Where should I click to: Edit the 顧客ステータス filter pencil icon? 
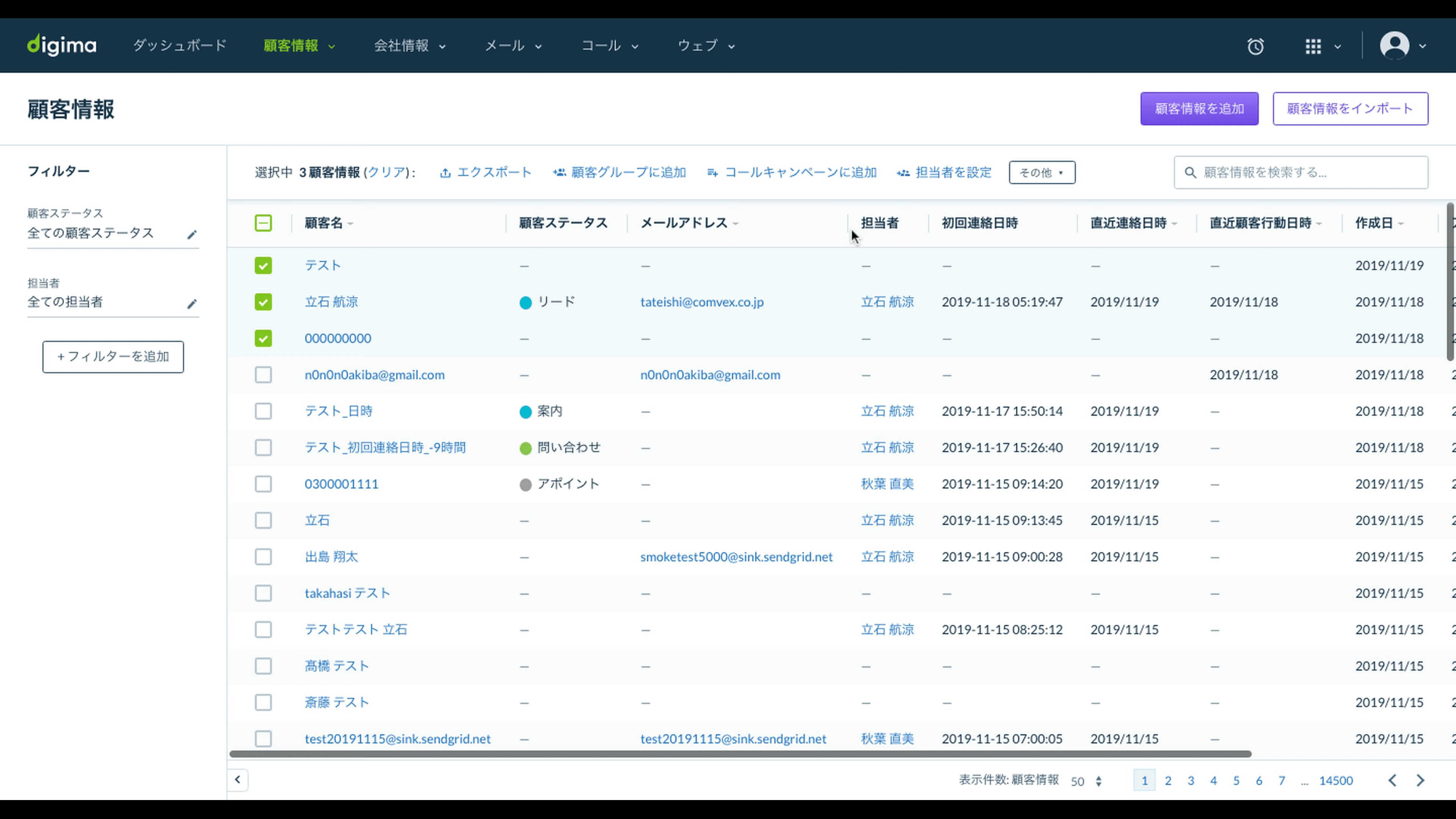click(x=192, y=234)
